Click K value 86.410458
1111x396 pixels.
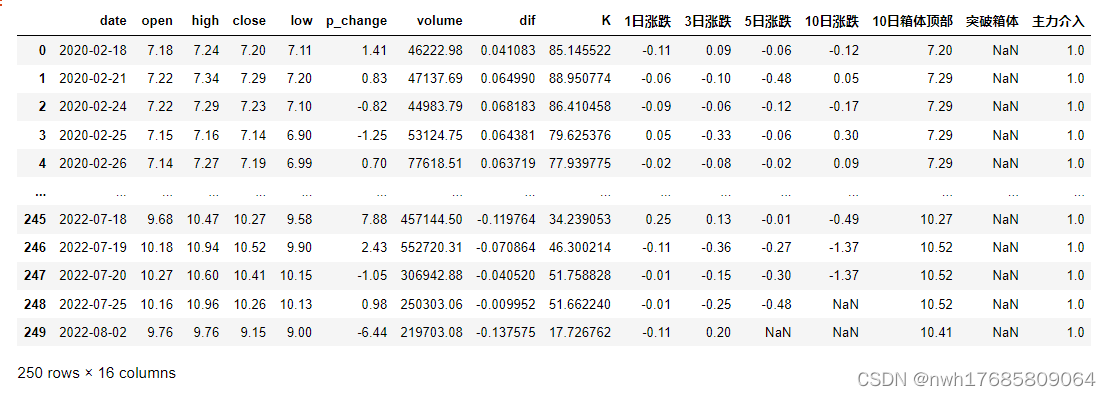pyautogui.click(x=580, y=106)
